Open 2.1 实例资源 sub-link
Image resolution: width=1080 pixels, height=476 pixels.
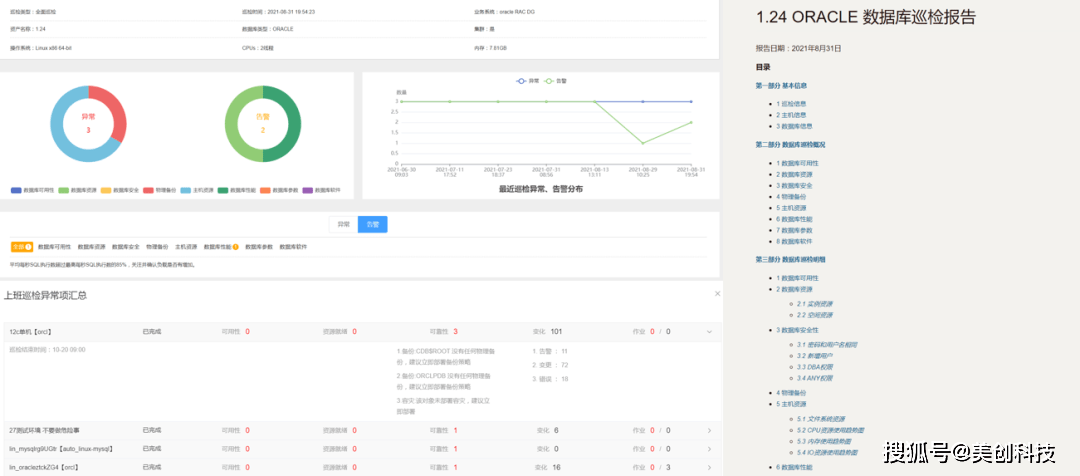click(815, 304)
